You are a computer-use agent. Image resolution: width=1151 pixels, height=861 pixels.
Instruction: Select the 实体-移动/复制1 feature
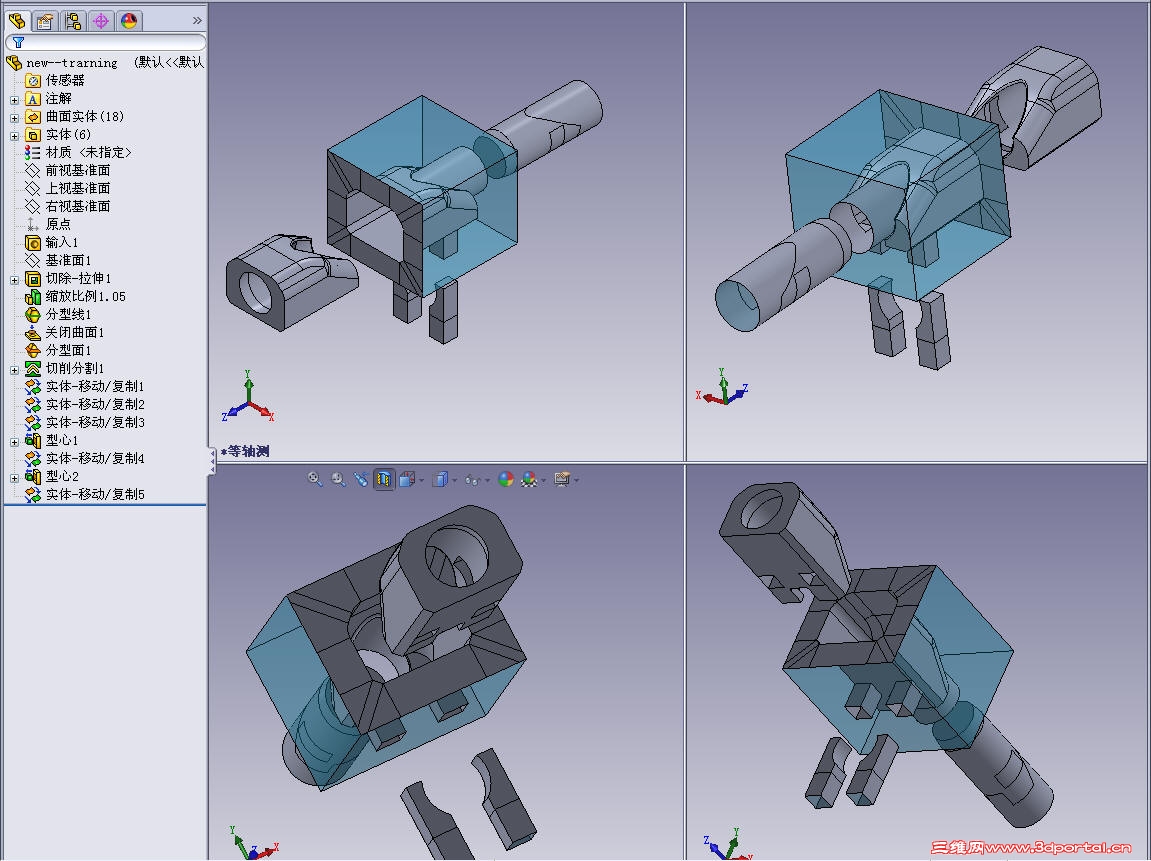pyautogui.click(x=95, y=386)
